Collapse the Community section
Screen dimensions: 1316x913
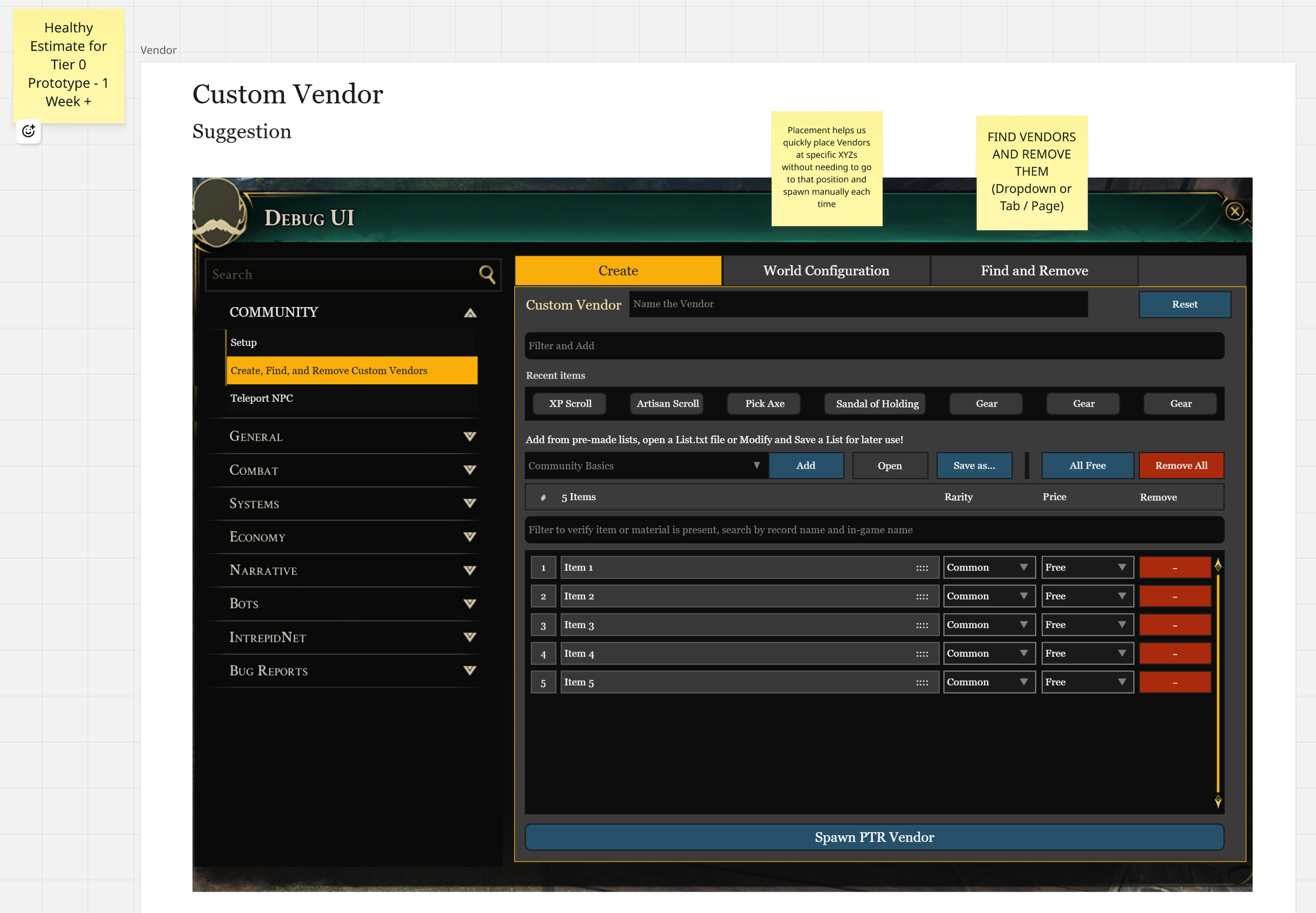[x=470, y=312]
